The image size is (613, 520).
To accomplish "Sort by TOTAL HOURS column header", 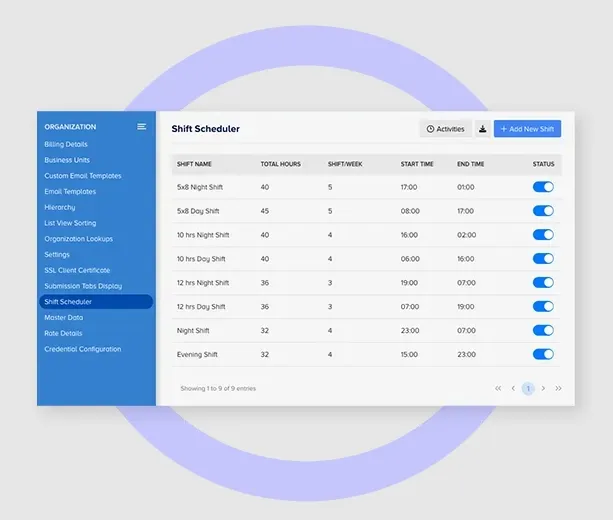I will pyautogui.click(x=280, y=164).
